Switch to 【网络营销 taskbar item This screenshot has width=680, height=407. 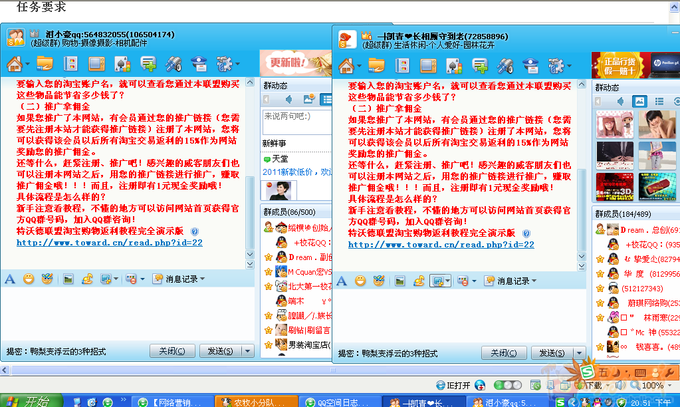pos(173,402)
